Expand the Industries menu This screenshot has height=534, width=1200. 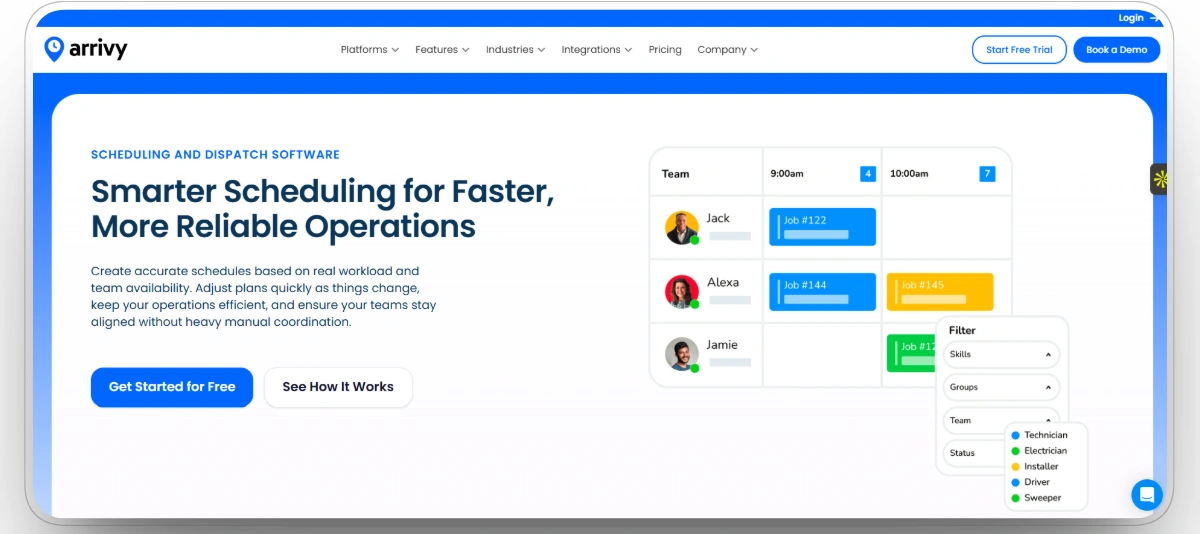[515, 50]
